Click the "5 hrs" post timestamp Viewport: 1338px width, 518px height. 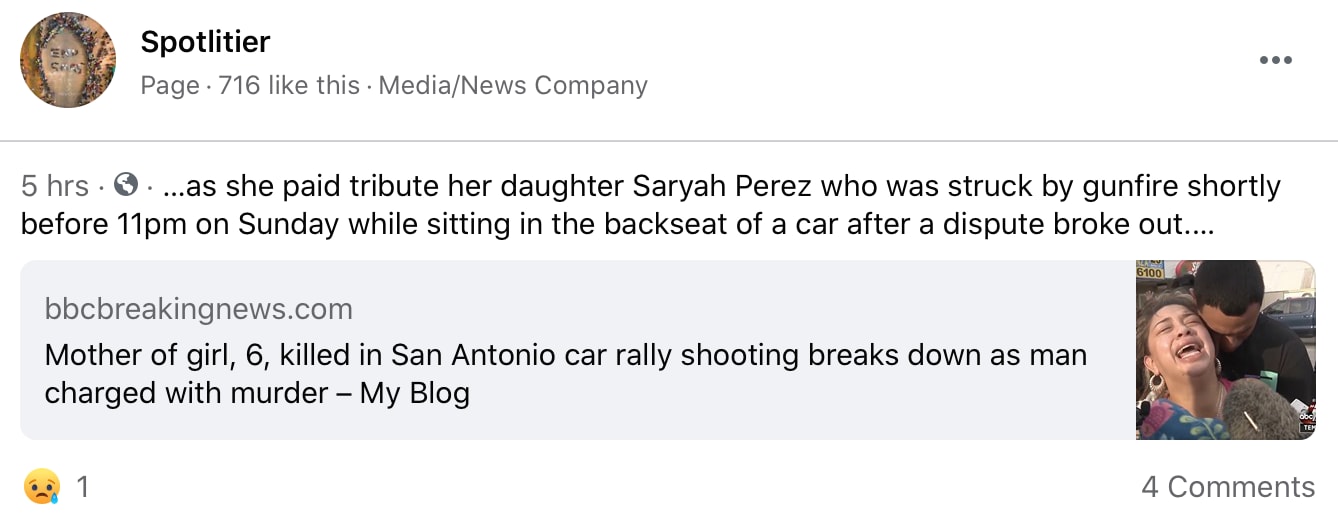point(55,187)
